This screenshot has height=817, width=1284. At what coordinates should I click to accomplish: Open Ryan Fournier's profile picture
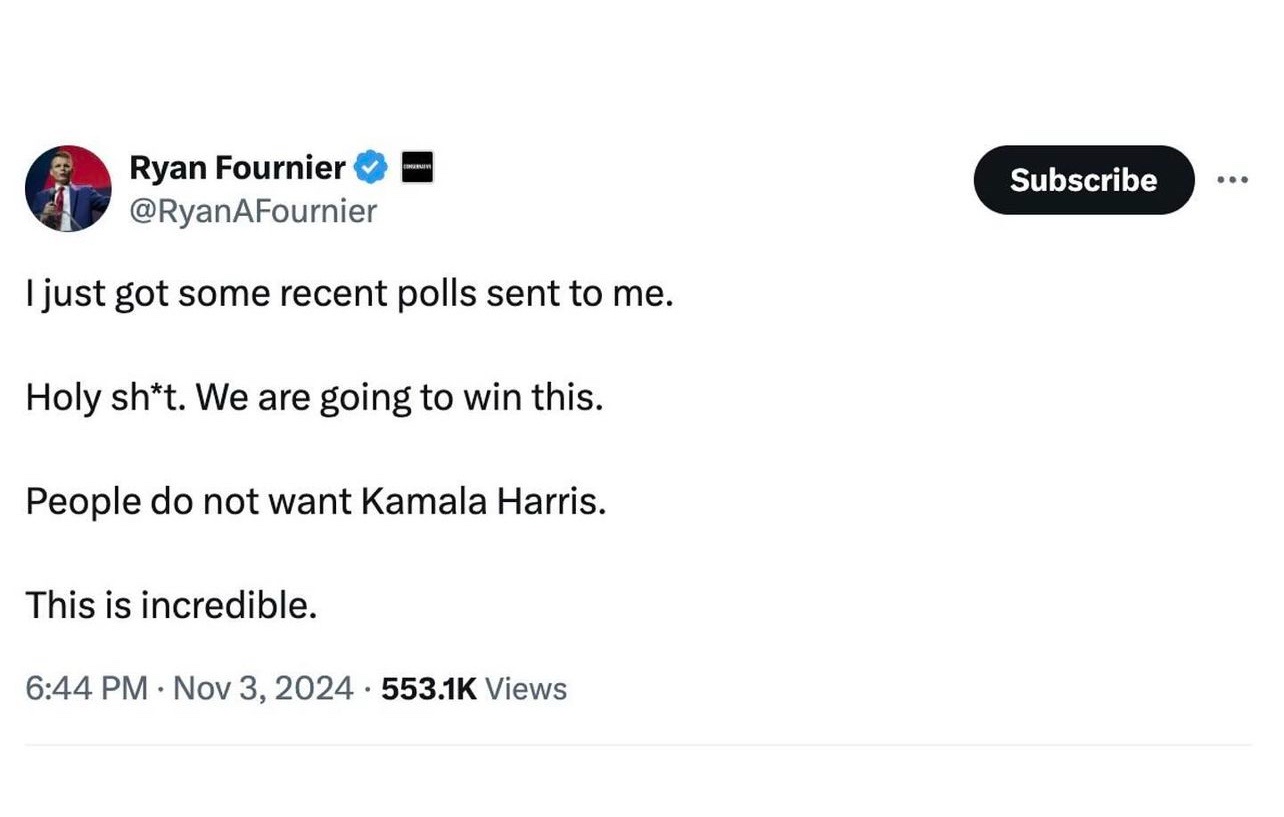pyautogui.click(x=68, y=188)
